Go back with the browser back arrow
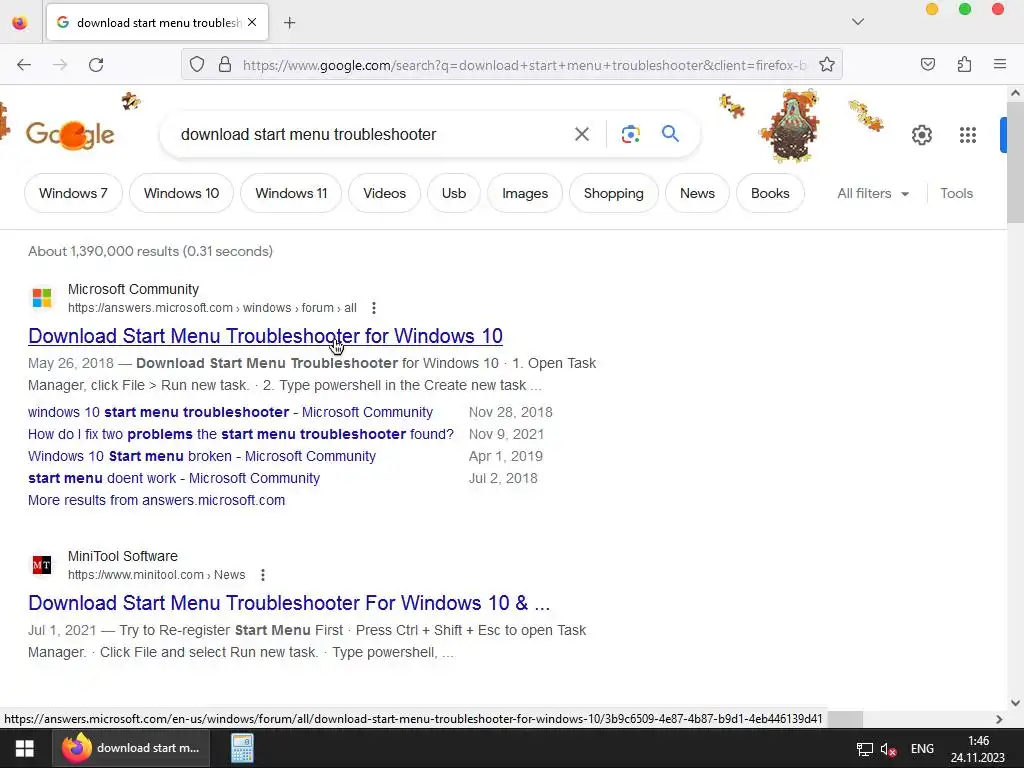 pos(24,65)
